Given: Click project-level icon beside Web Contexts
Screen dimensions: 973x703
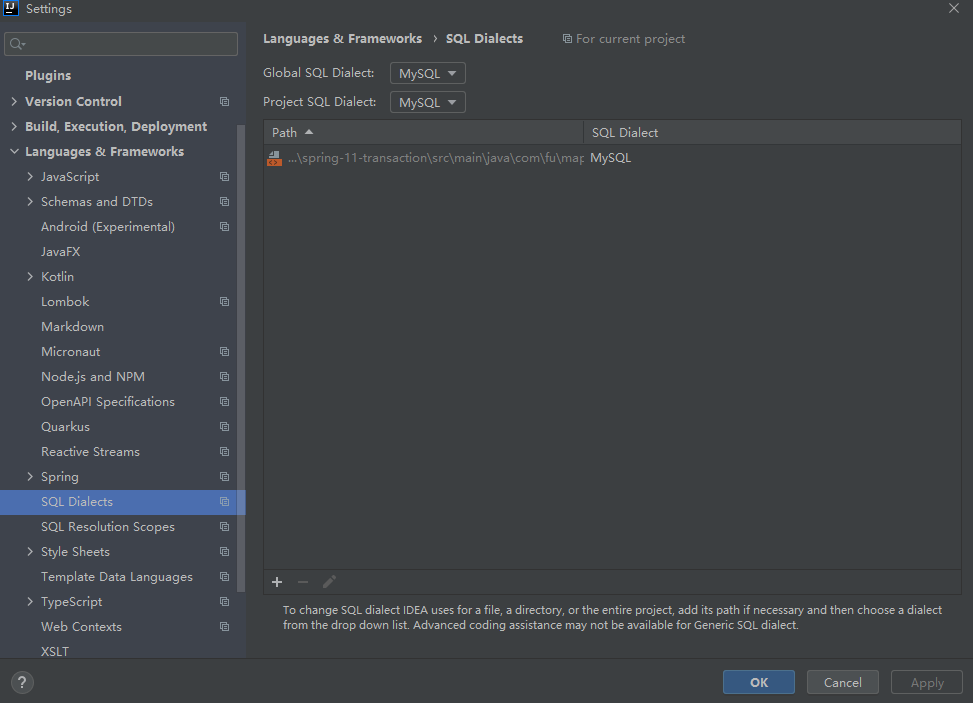Looking at the screenshot, I should 225,627.
